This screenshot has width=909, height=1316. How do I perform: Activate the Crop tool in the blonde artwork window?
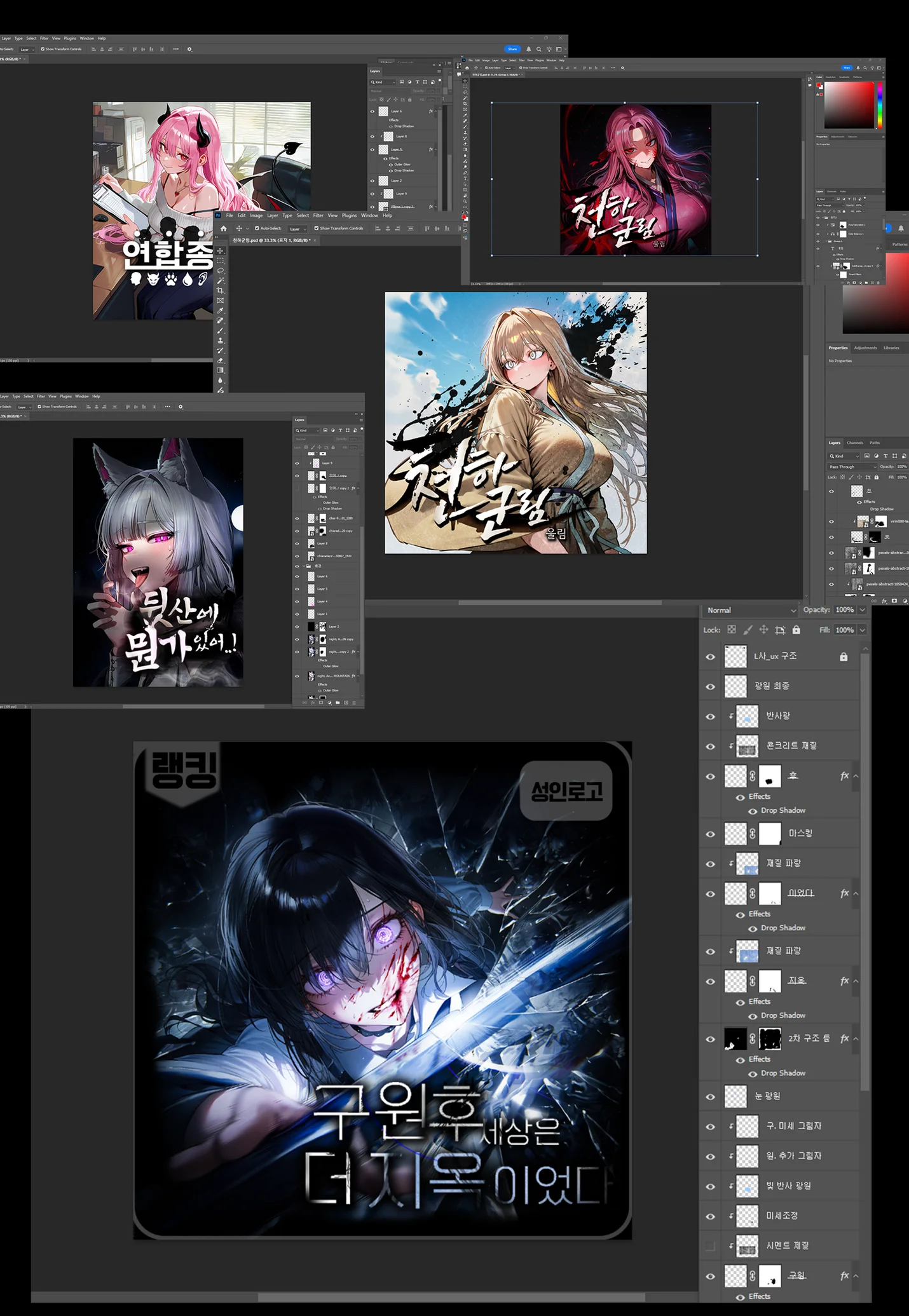tap(221, 290)
